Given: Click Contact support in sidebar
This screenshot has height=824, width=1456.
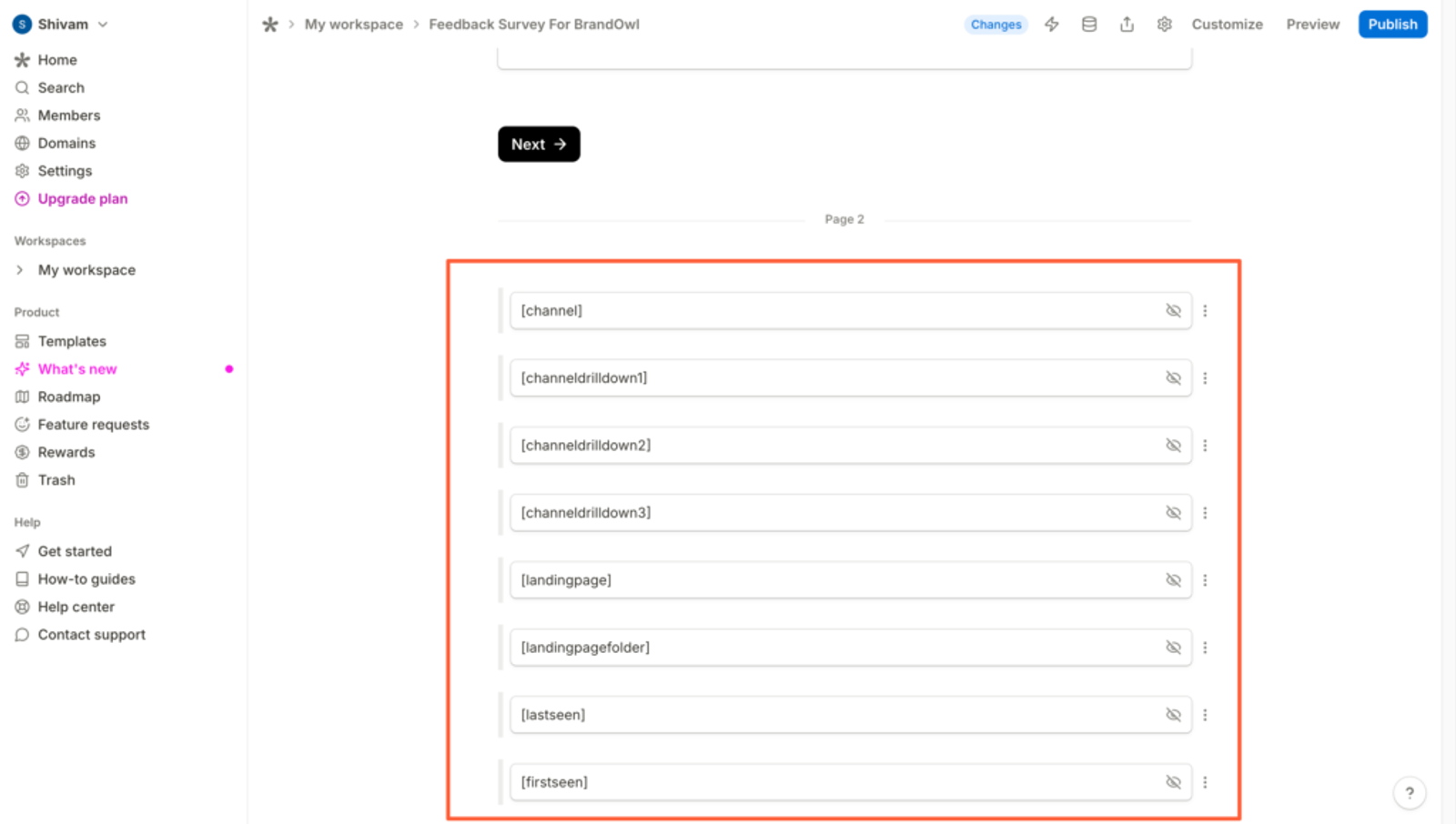Looking at the screenshot, I should tap(92, 635).
